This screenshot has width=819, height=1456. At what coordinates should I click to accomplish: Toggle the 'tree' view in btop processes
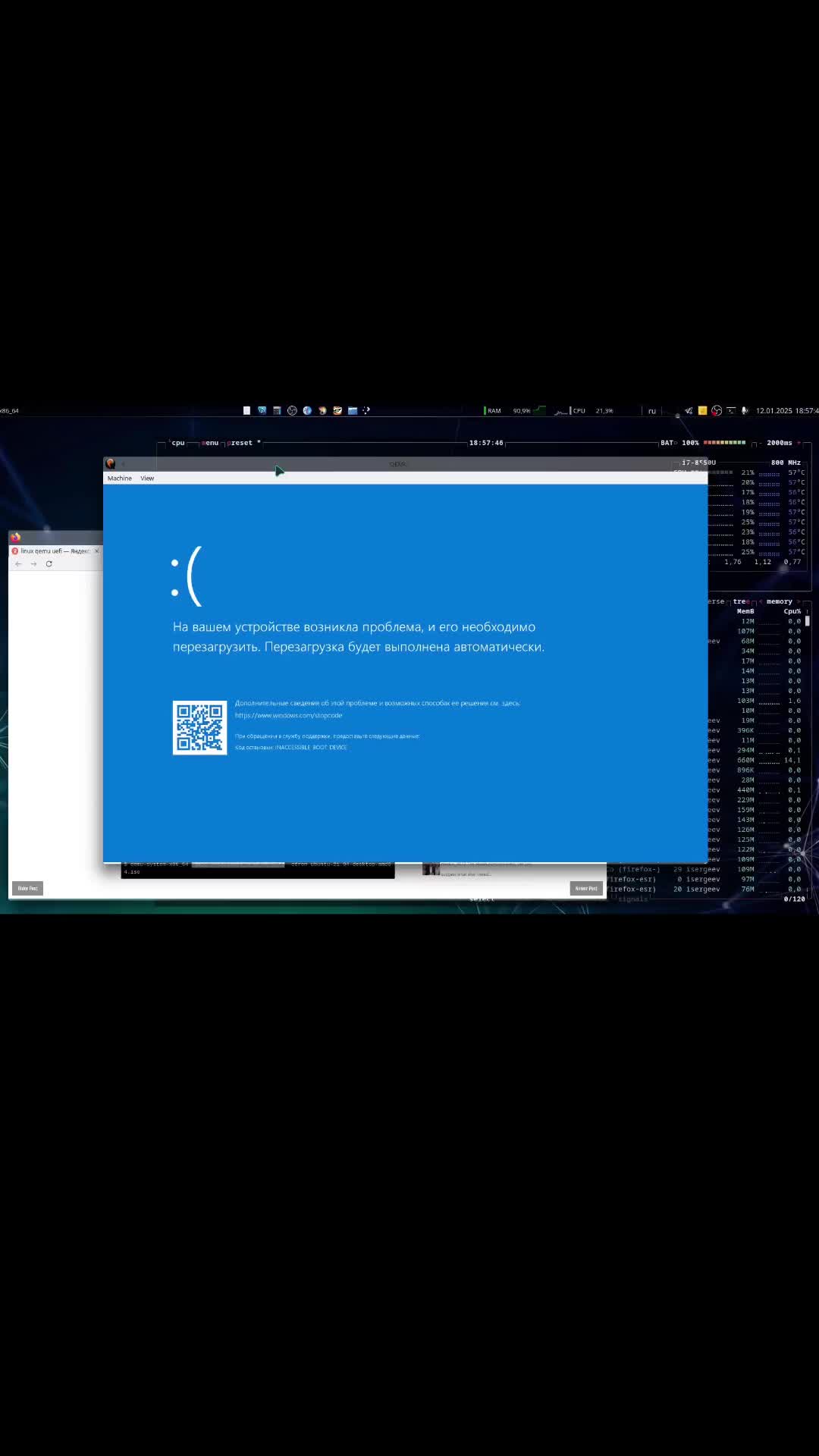click(x=741, y=601)
